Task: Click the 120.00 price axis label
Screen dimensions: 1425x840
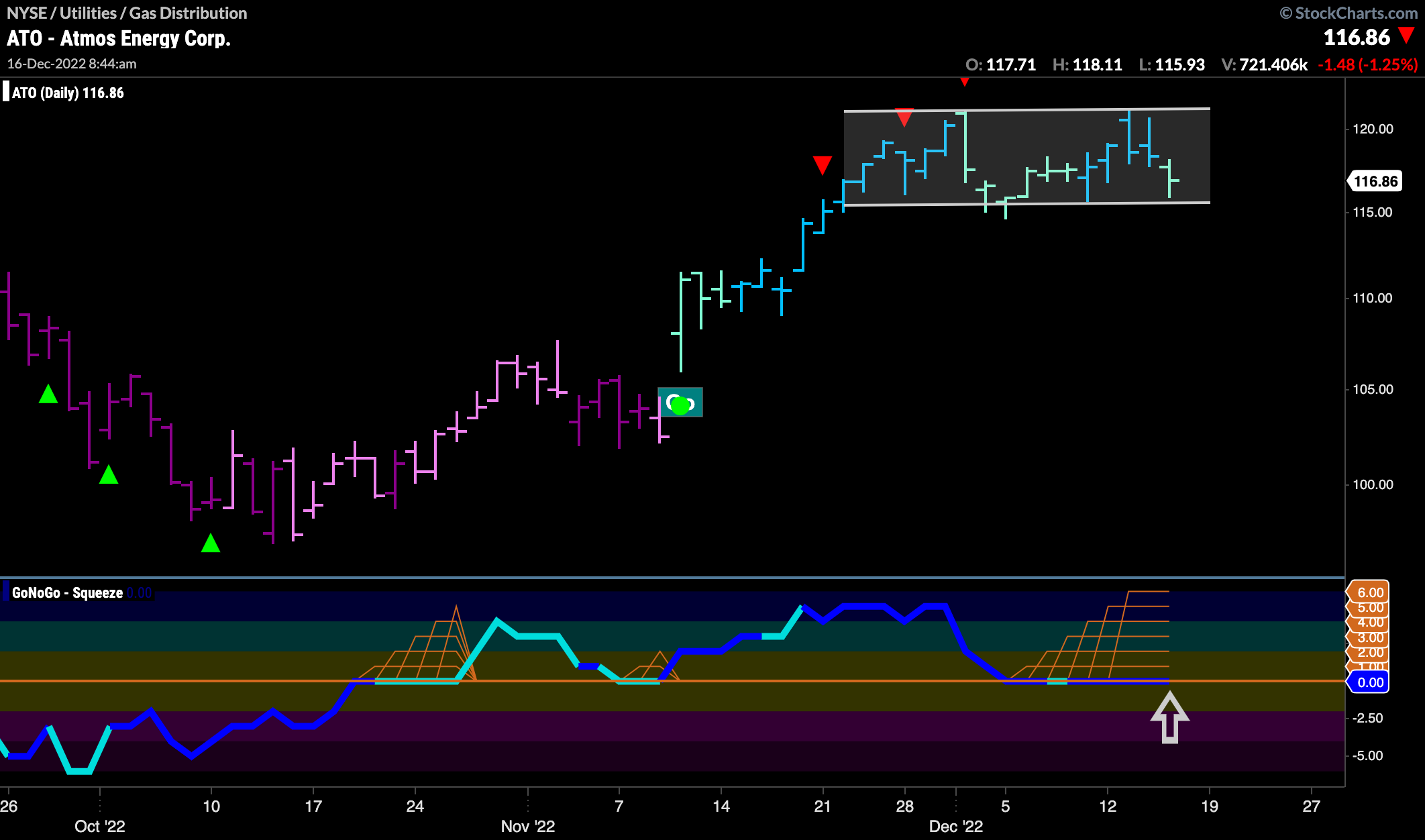Action: click(1373, 129)
